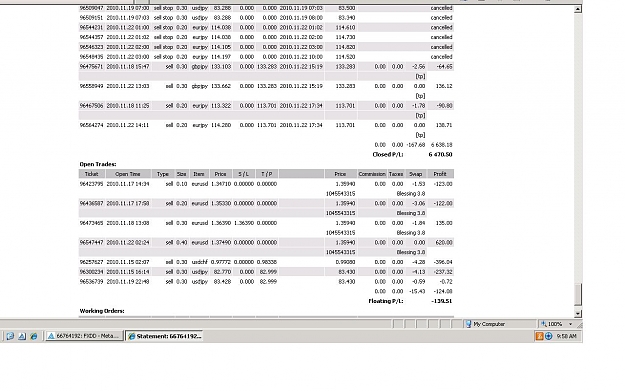625x391 pixels.
Task: Click the 'Working Orders:' heading
Action: [x=102, y=310]
